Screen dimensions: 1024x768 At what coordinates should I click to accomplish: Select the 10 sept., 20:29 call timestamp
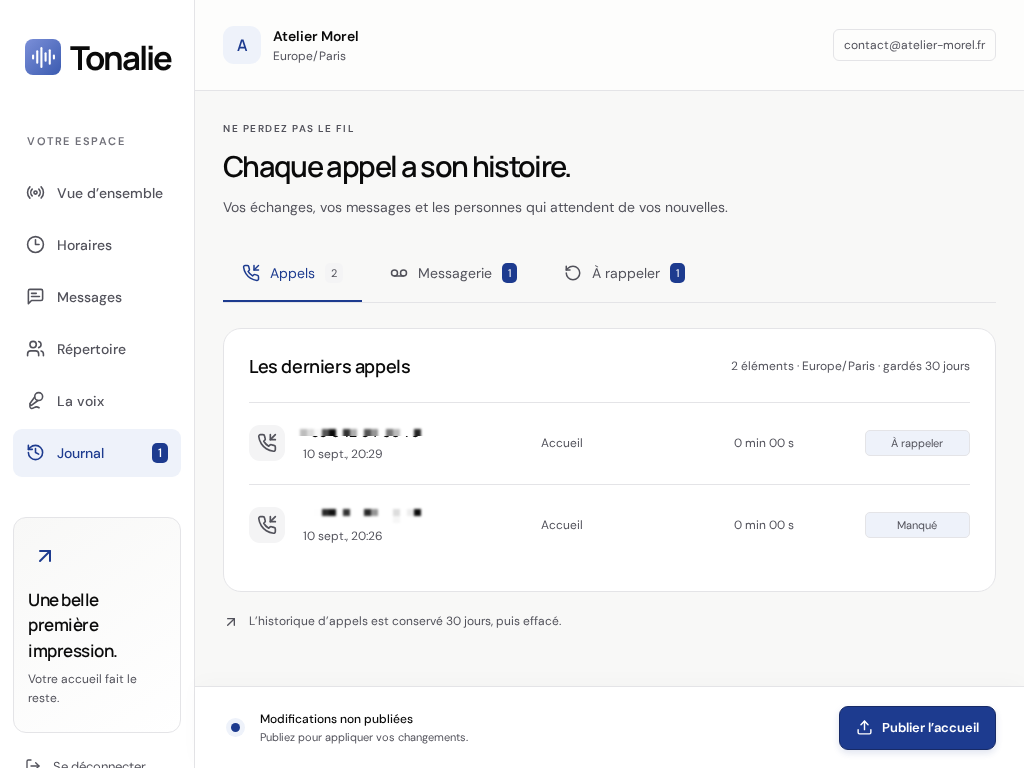[x=342, y=454]
